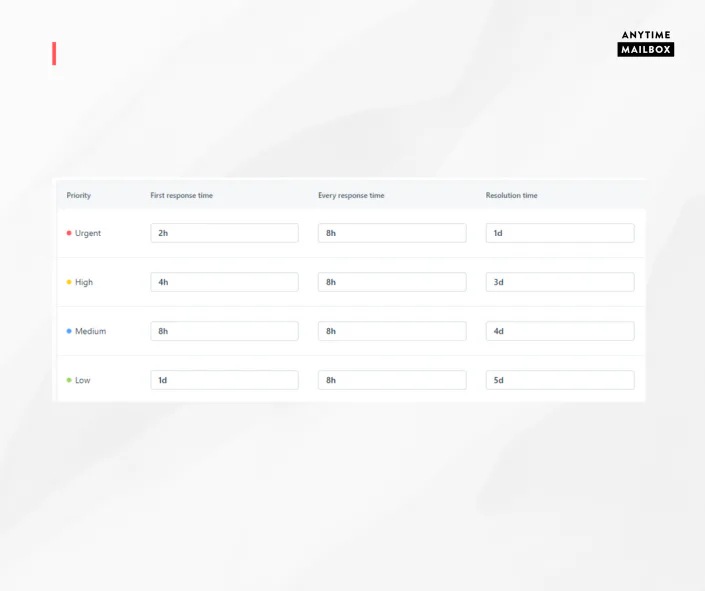Click the green dot beside Low
The width and height of the screenshot is (705, 591).
[x=69, y=380]
